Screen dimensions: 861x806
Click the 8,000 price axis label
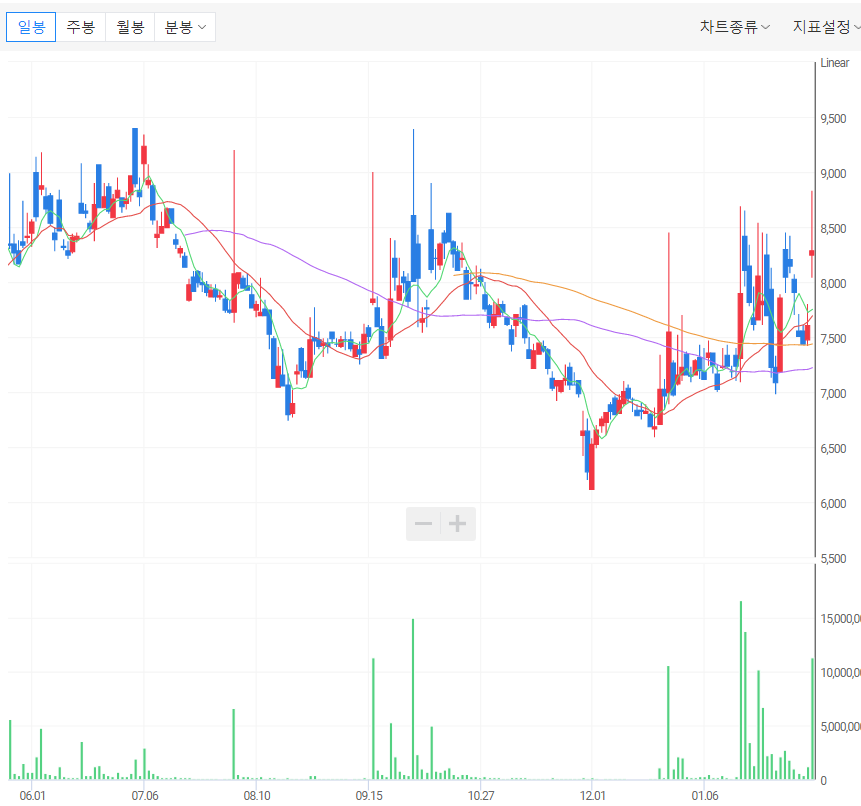pos(833,283)
